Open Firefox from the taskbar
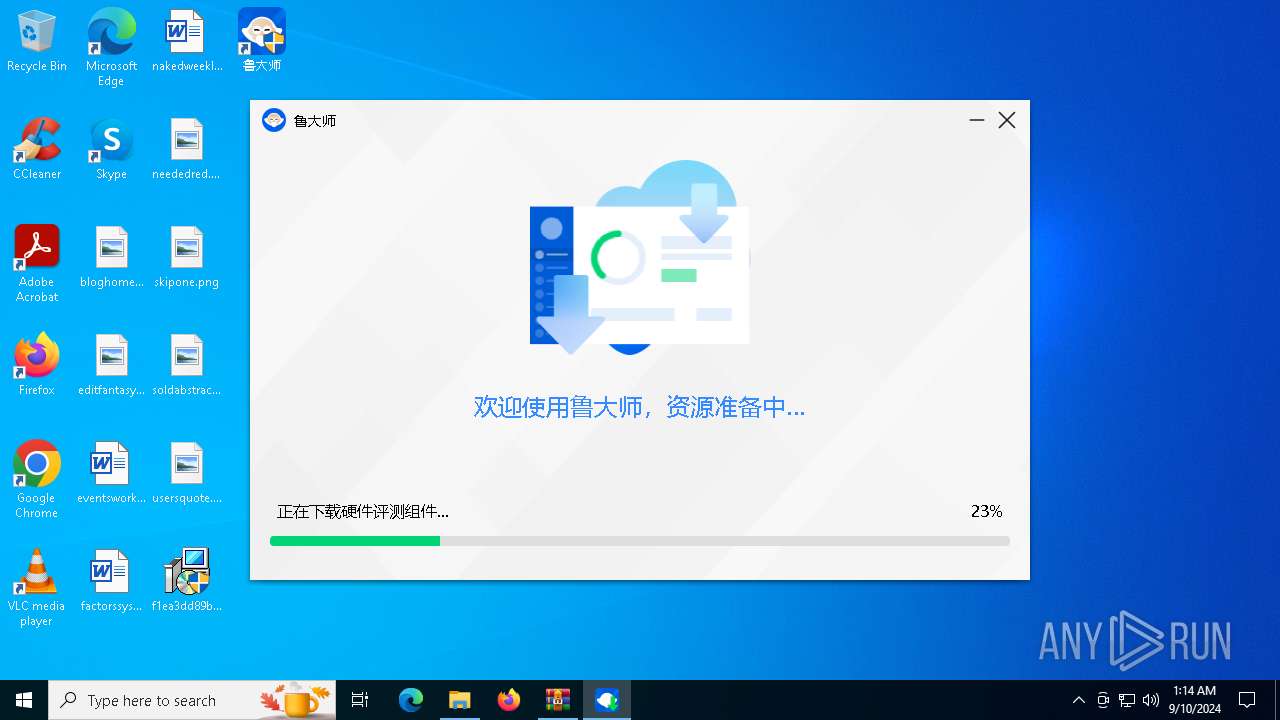This screenshot has height=720, width=1280. point(509,700)
